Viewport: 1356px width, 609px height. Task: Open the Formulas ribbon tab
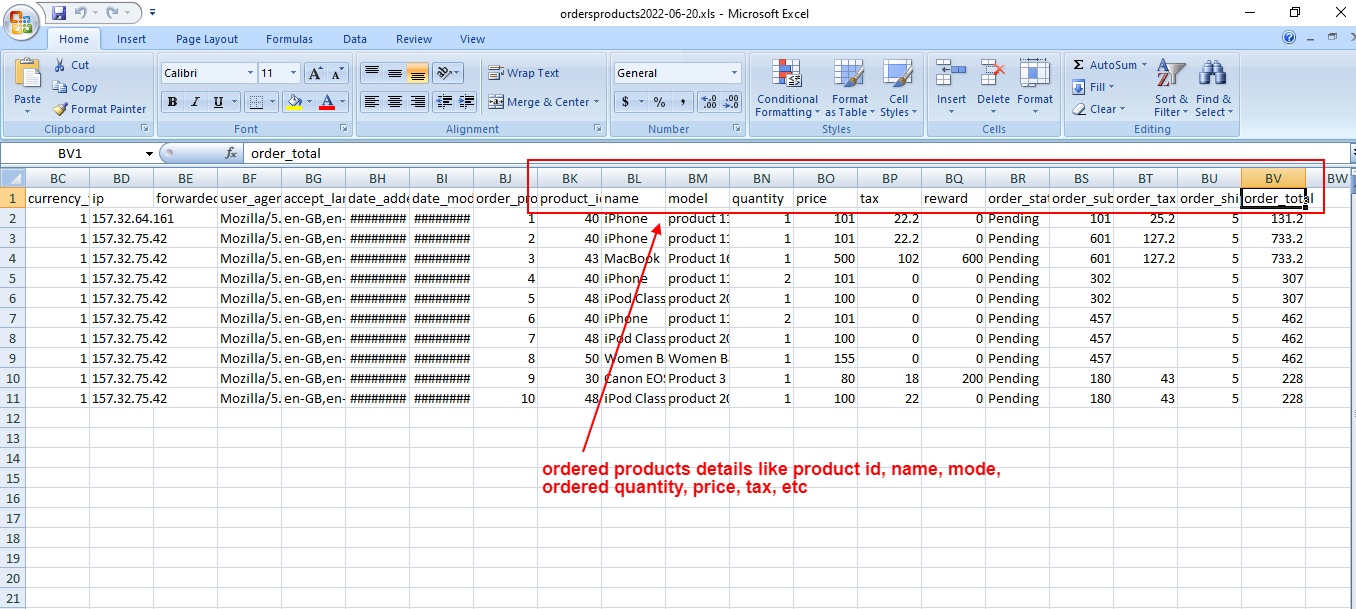pos(289,39)
